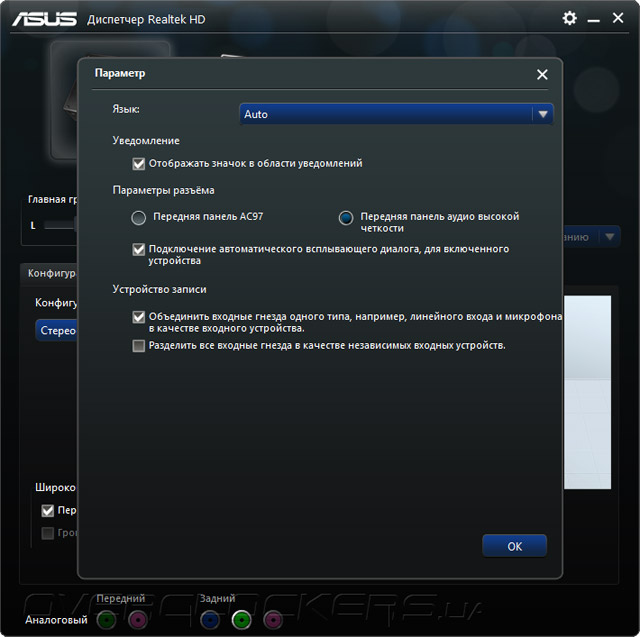Adjust the L balance slider in main window
640x637 pixels.
pos(60,225)
